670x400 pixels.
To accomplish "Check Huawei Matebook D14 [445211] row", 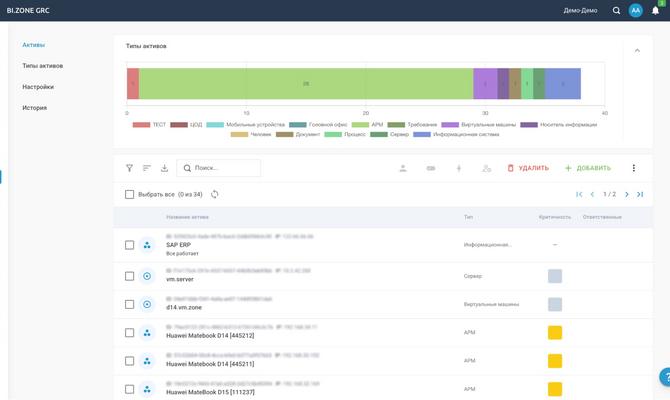I will pos(129,361).
